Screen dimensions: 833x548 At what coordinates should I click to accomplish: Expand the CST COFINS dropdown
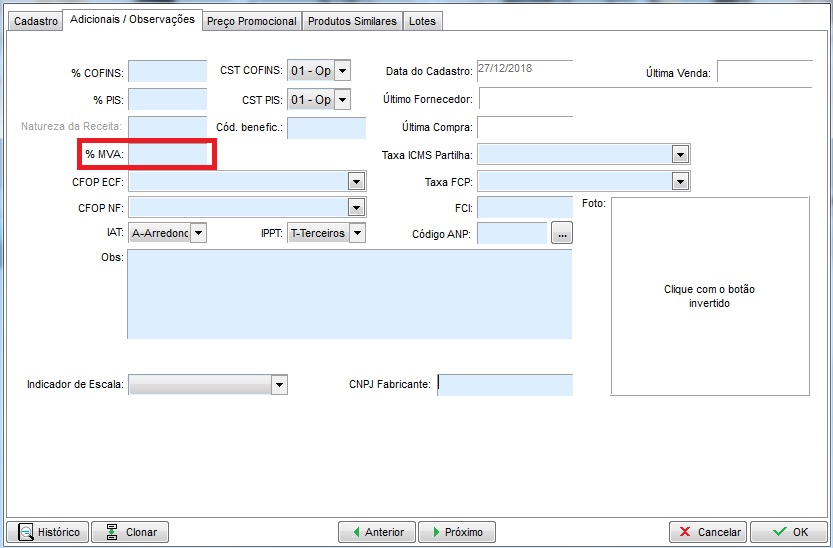pyautogui.click(x=342, y=71)
